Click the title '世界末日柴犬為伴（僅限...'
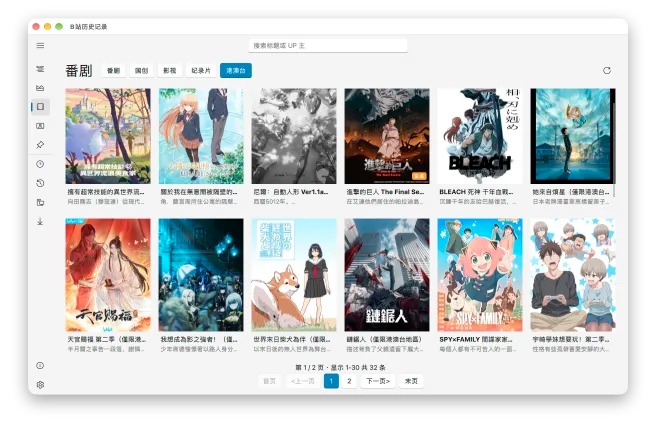Screen dimensions: 656x432 tap(292, 339)
